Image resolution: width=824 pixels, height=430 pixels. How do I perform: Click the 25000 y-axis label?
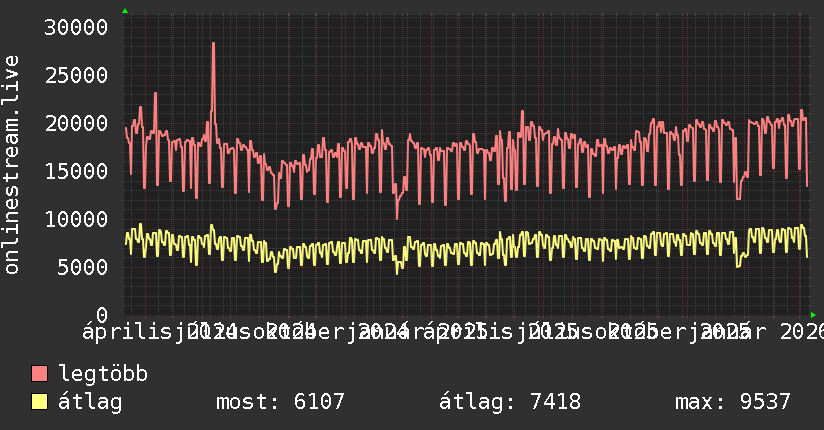click(x=76, y=75)
